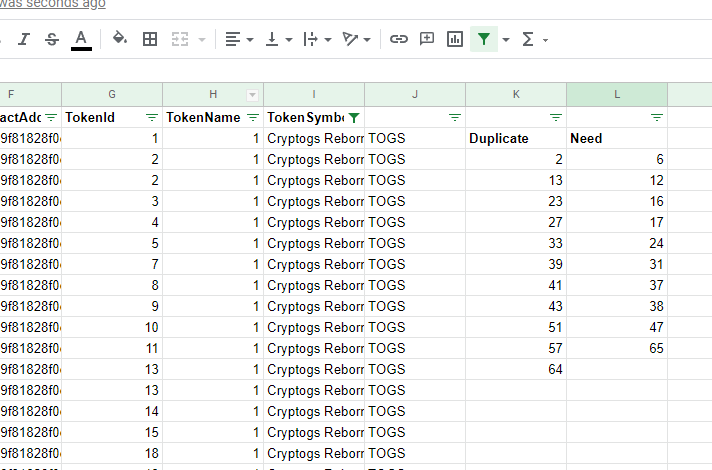Select the TokenName header cell

pos(213,118)
